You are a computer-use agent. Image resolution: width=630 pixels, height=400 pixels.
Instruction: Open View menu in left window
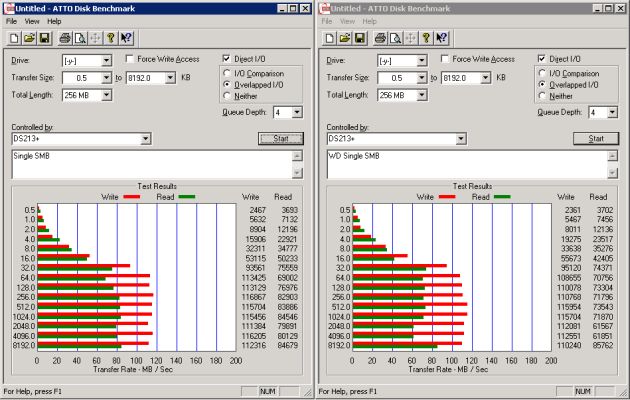click(x=32, y=21)
